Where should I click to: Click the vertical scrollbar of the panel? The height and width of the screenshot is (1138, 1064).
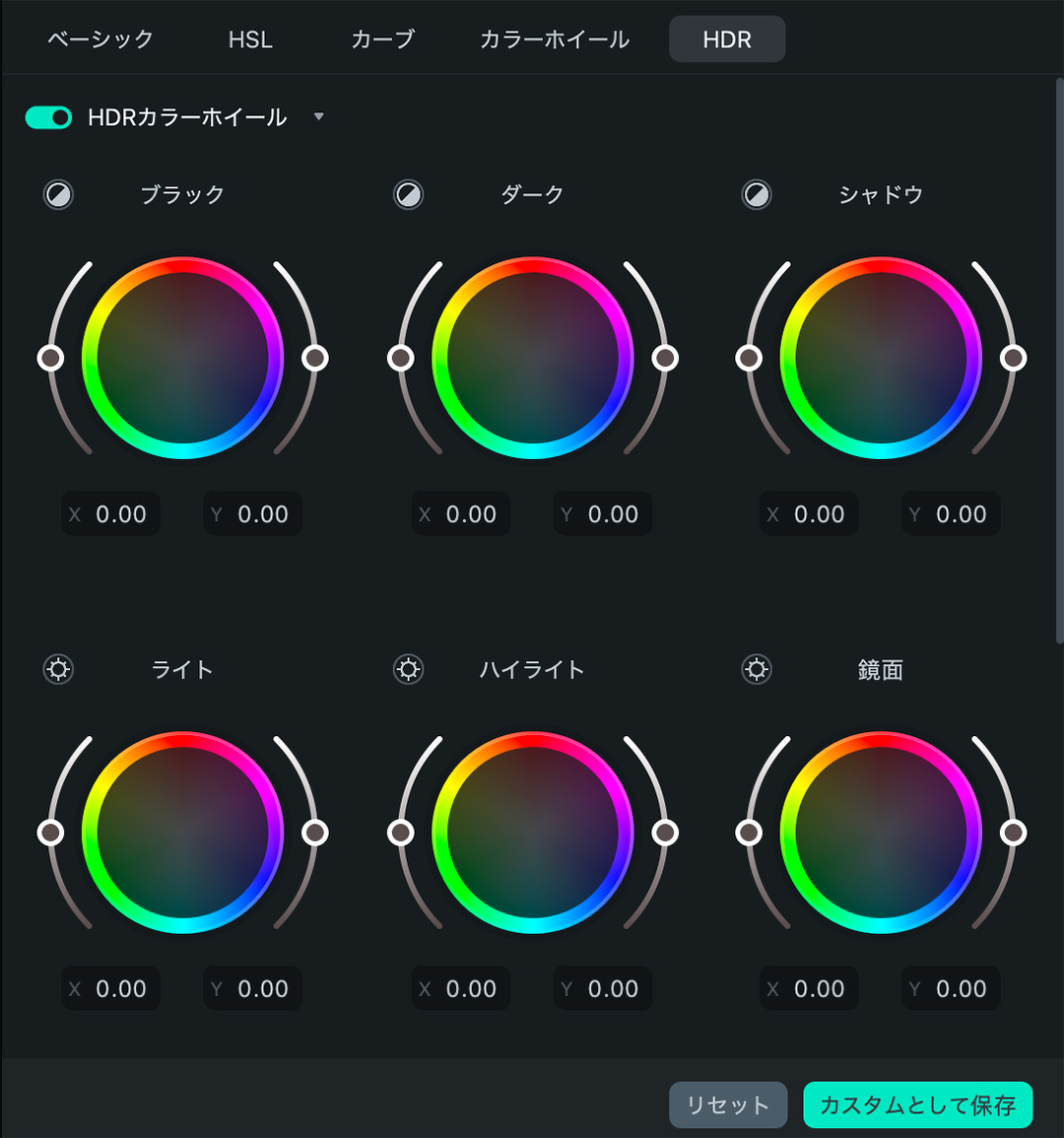coord(1059,355)
